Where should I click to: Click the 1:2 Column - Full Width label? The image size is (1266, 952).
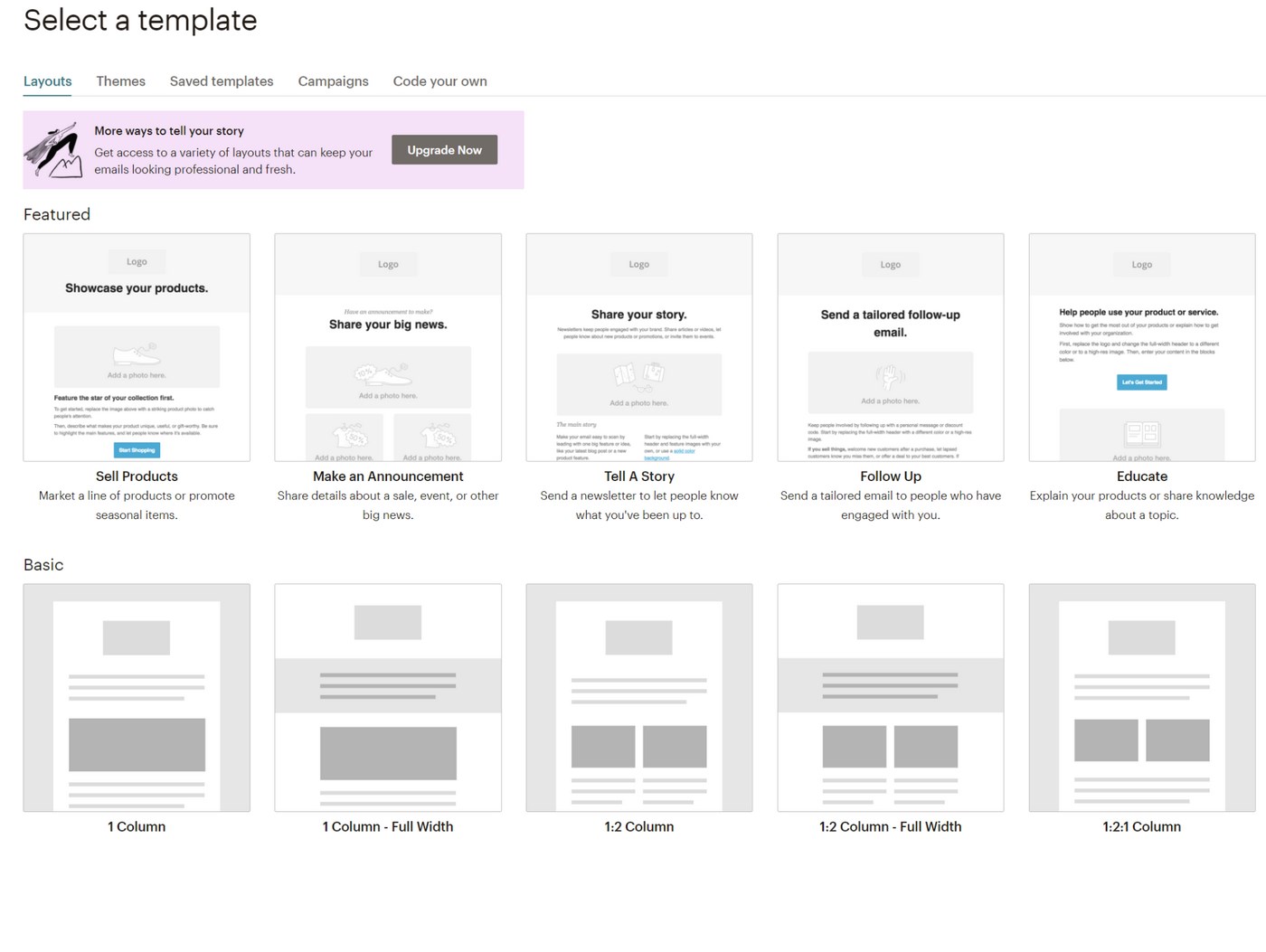tap(891, 826)
